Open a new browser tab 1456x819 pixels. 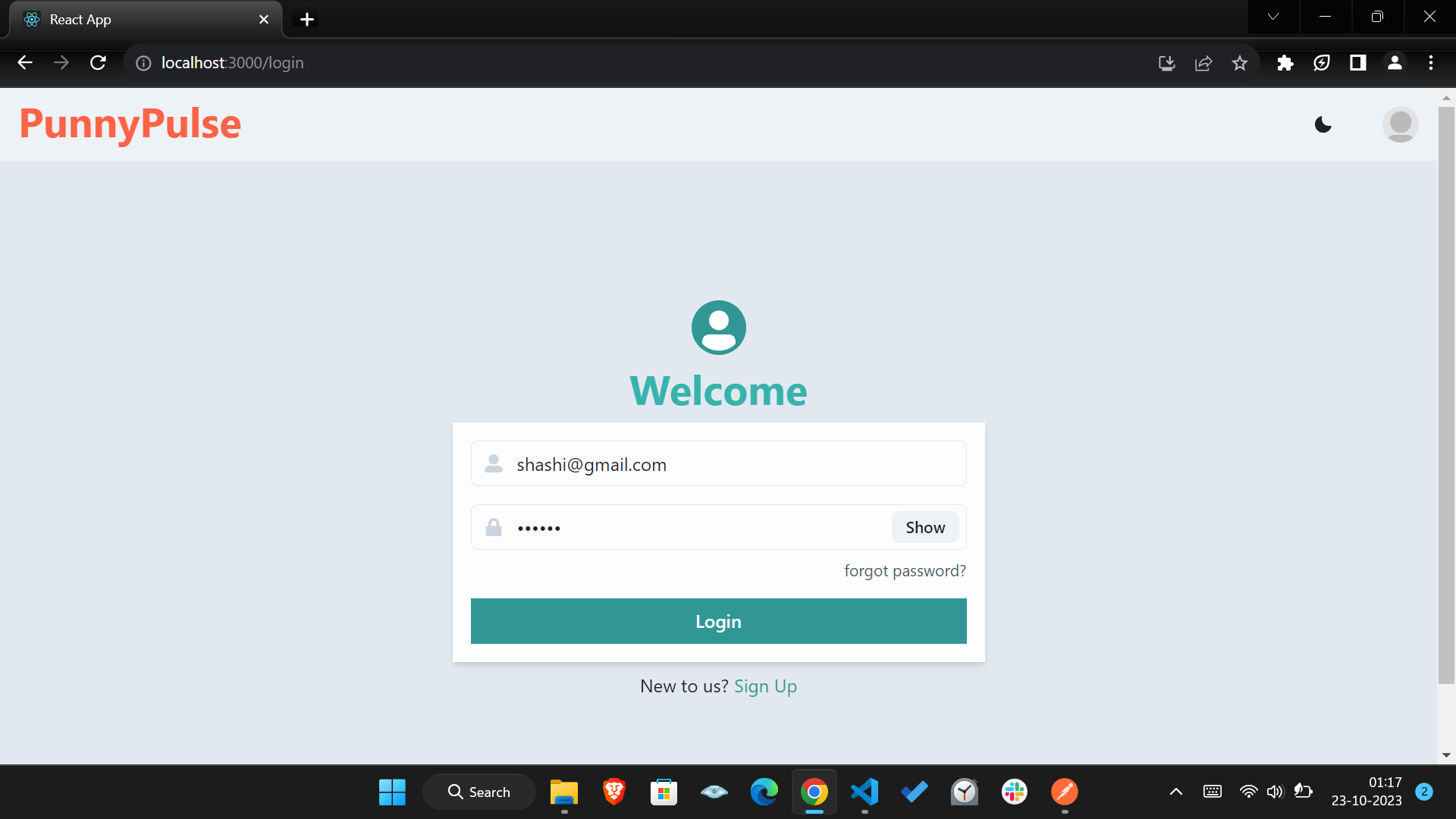click(307, 20)
